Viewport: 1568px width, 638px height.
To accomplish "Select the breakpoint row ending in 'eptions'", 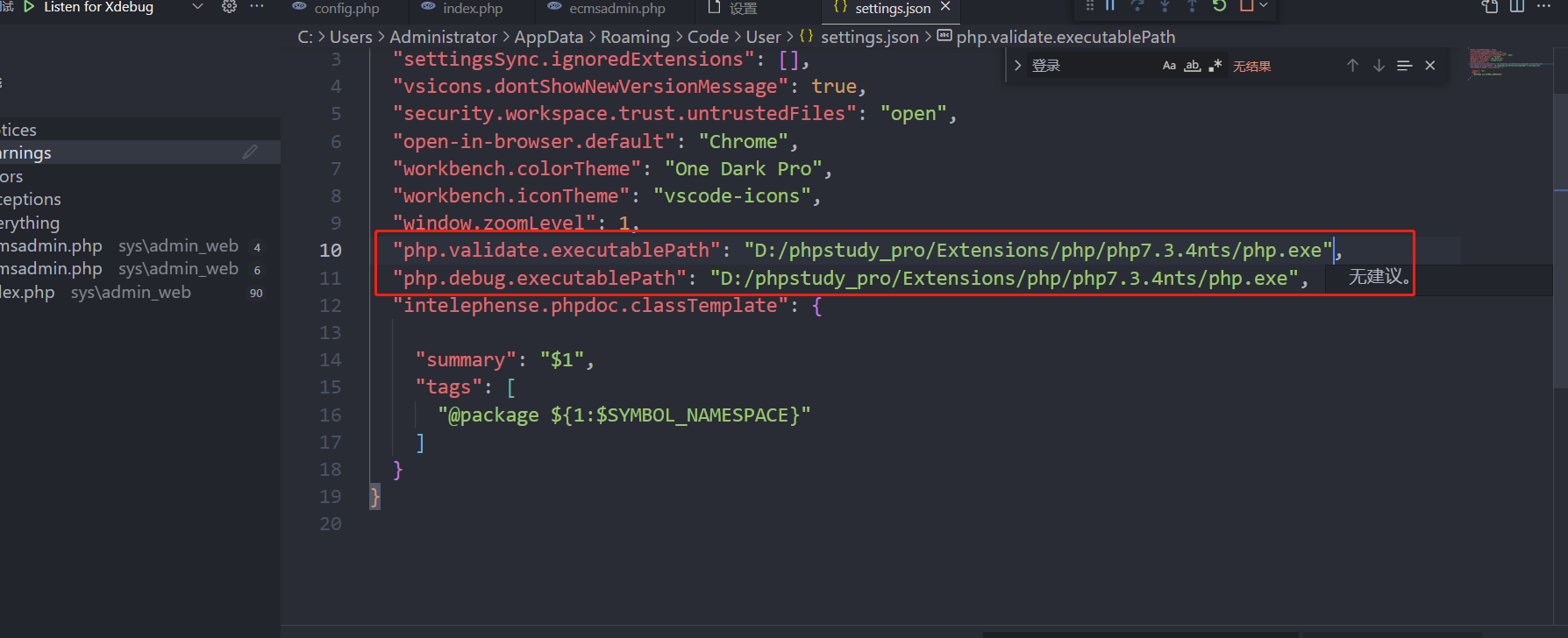I will (140, 199).
